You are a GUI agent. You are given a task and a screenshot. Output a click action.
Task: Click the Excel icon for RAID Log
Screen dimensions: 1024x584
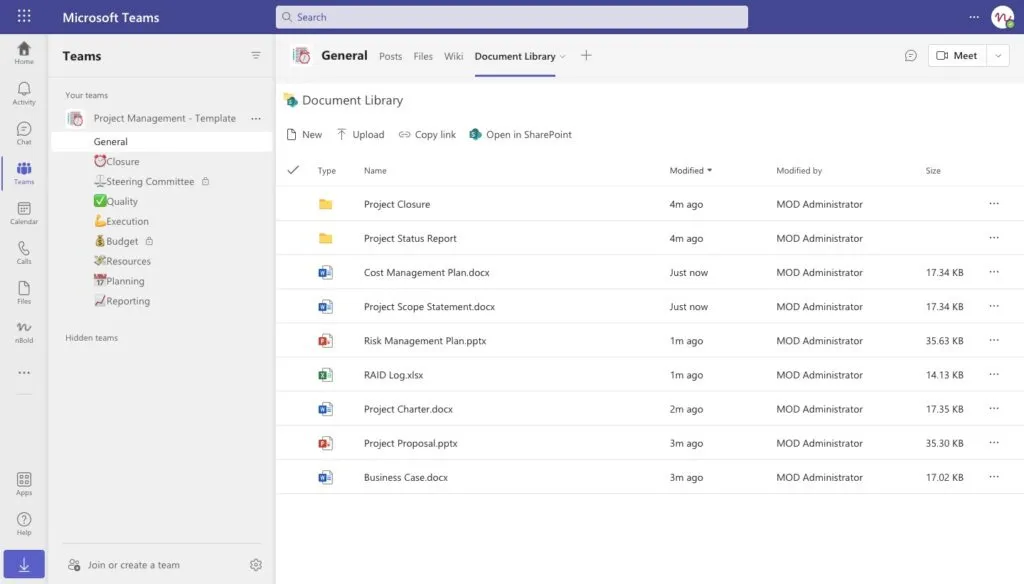(x=325, y=375)
